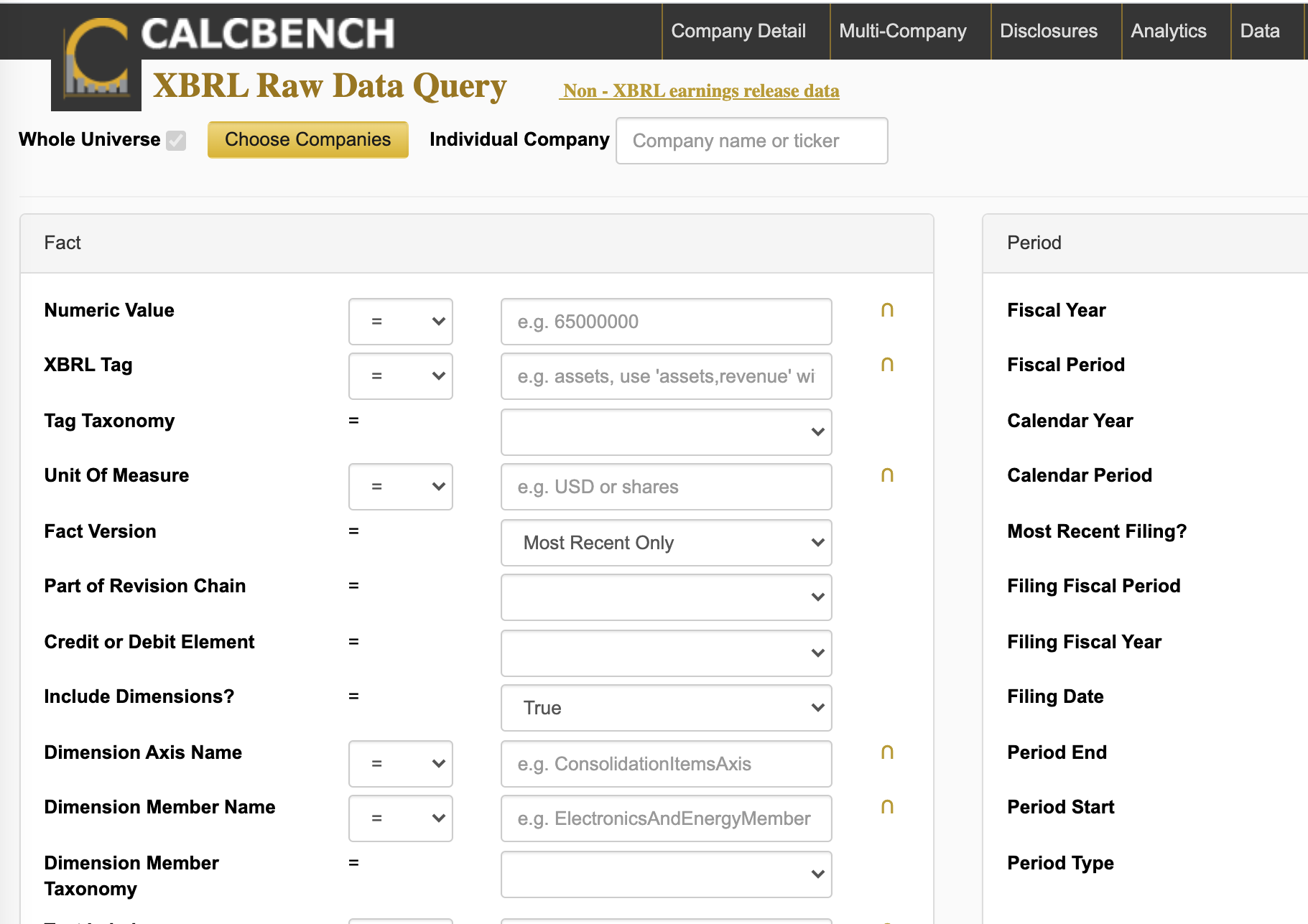
Task: Open the Numeric Value operator dropdown
Action: (401, 322)
